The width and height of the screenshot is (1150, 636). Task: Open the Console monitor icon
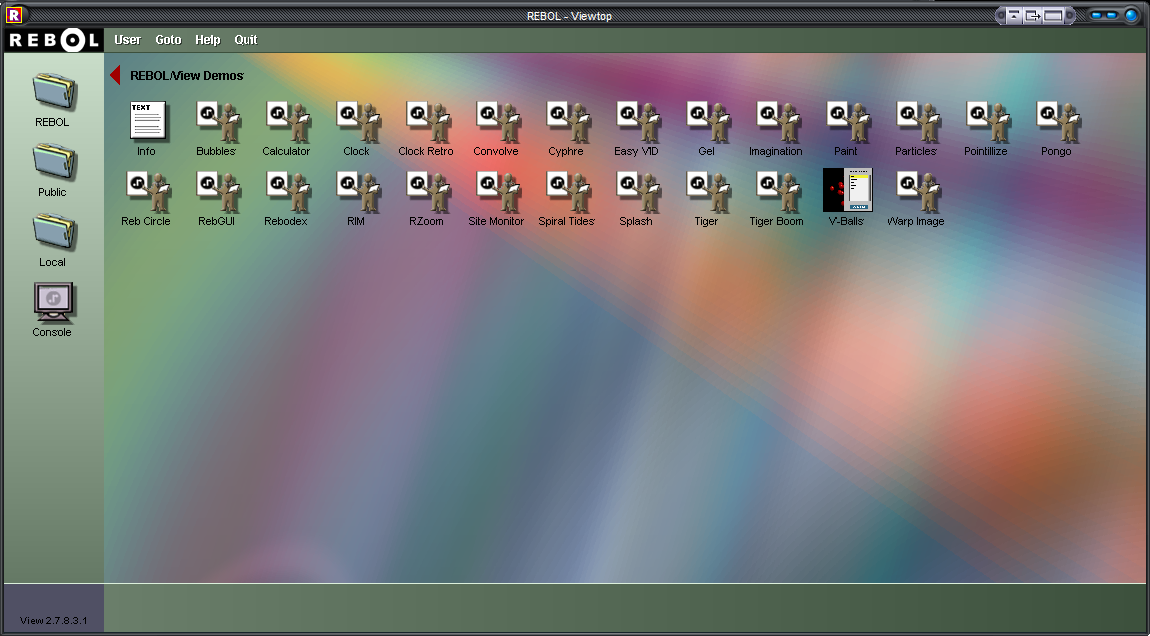point(54,302)
